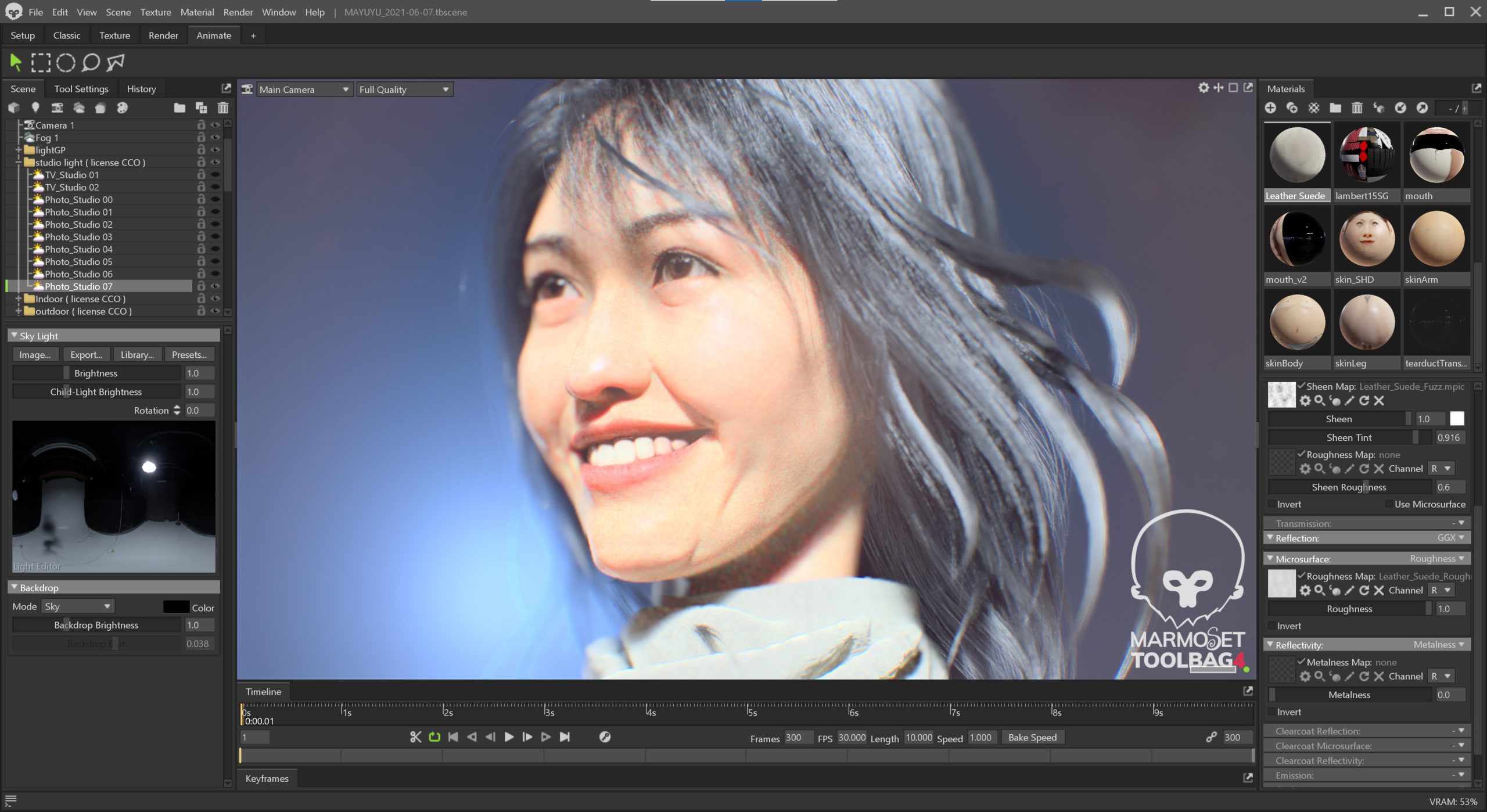The height and width of the screenshot is (812, 1487).
Task: Create new material in Materials panel
Action: [x=1270, y=108]
